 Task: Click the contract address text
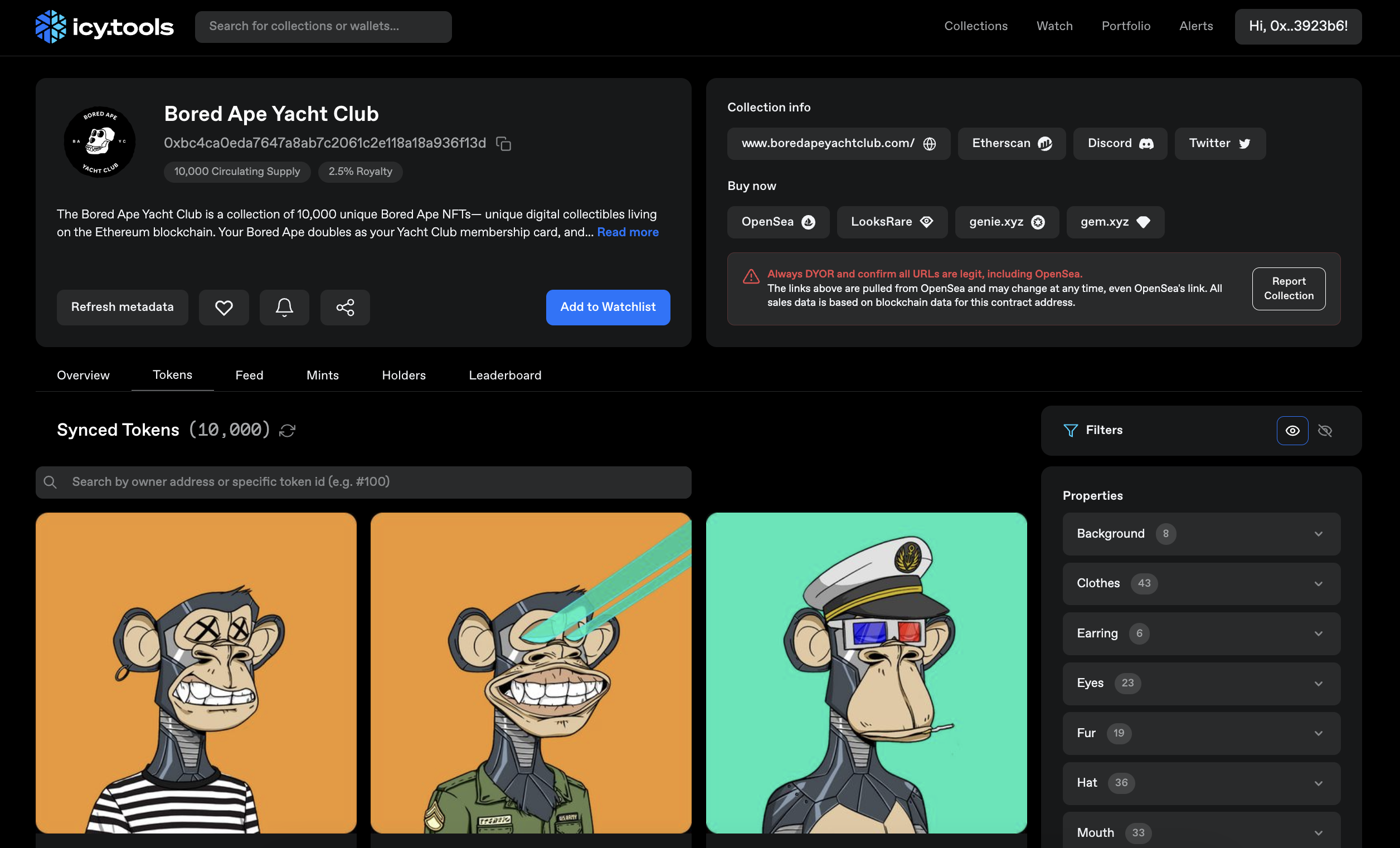click(x=325, y=143)
